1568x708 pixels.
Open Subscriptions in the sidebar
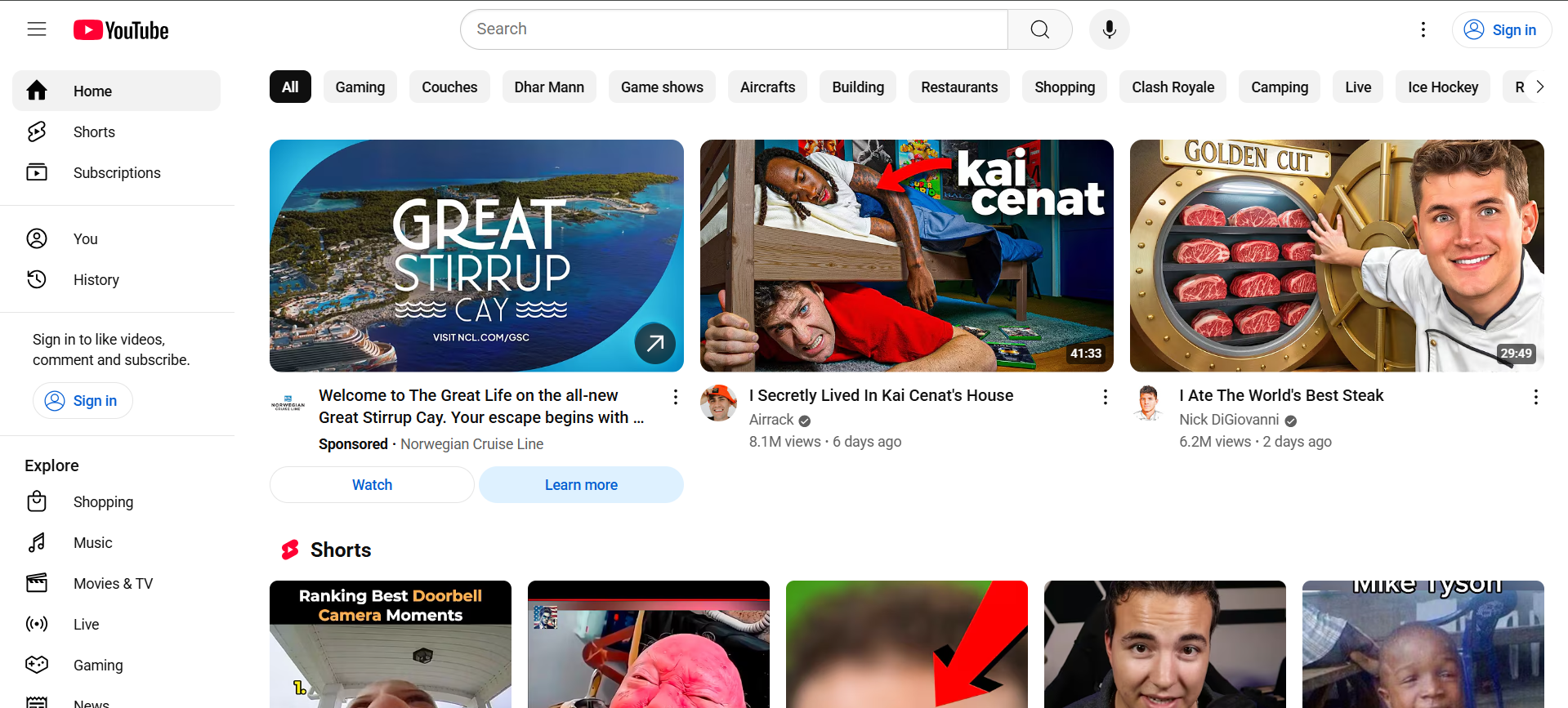(116, 172)
